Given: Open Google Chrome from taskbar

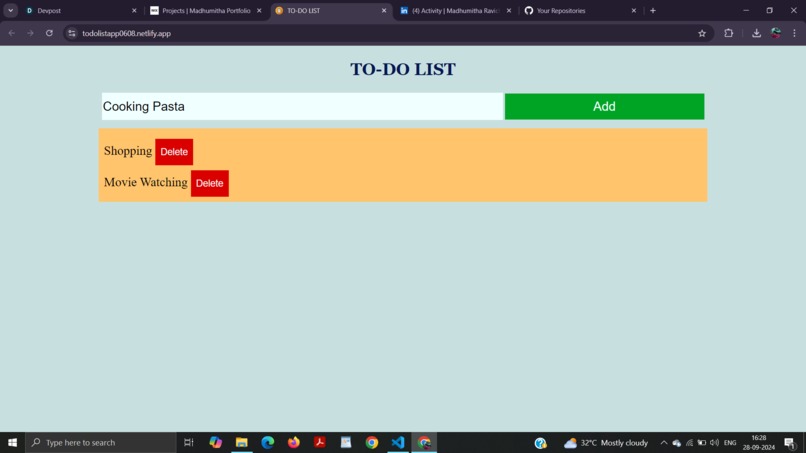Looking at the screenshot, I should 372,442.
